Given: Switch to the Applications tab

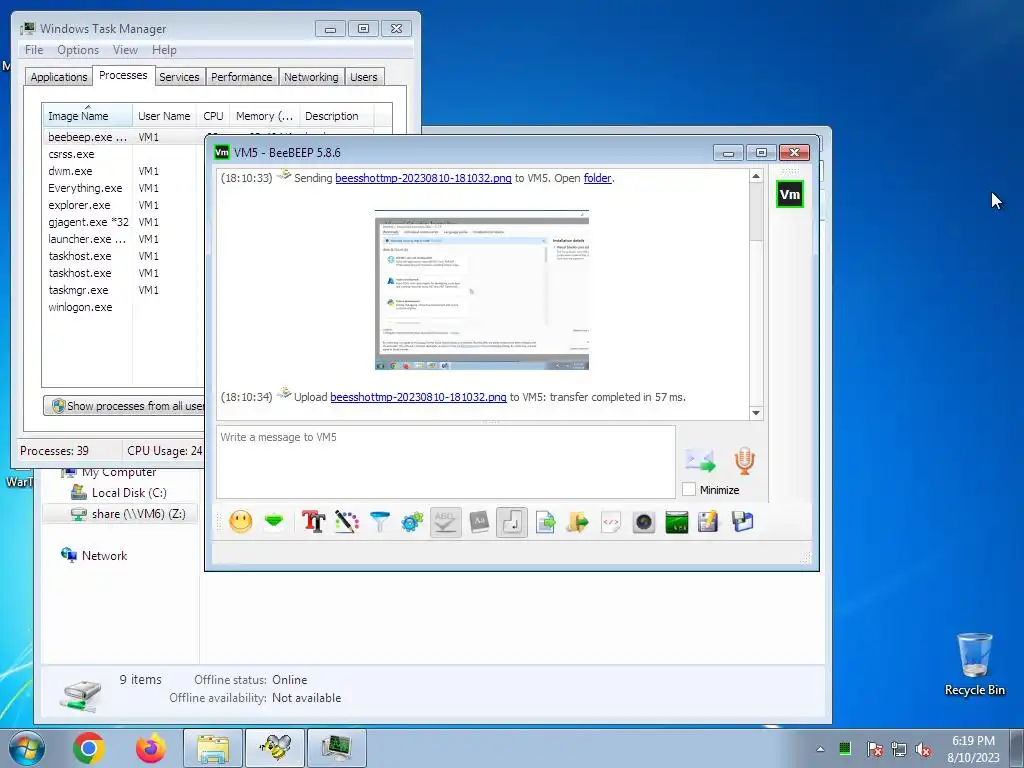Looking at the screenshot, I should (x=59, y=77).
